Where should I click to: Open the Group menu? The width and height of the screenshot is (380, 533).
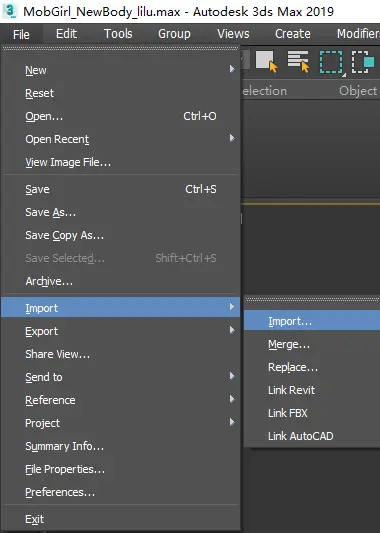pyautogui.click(x=174, y=34)
